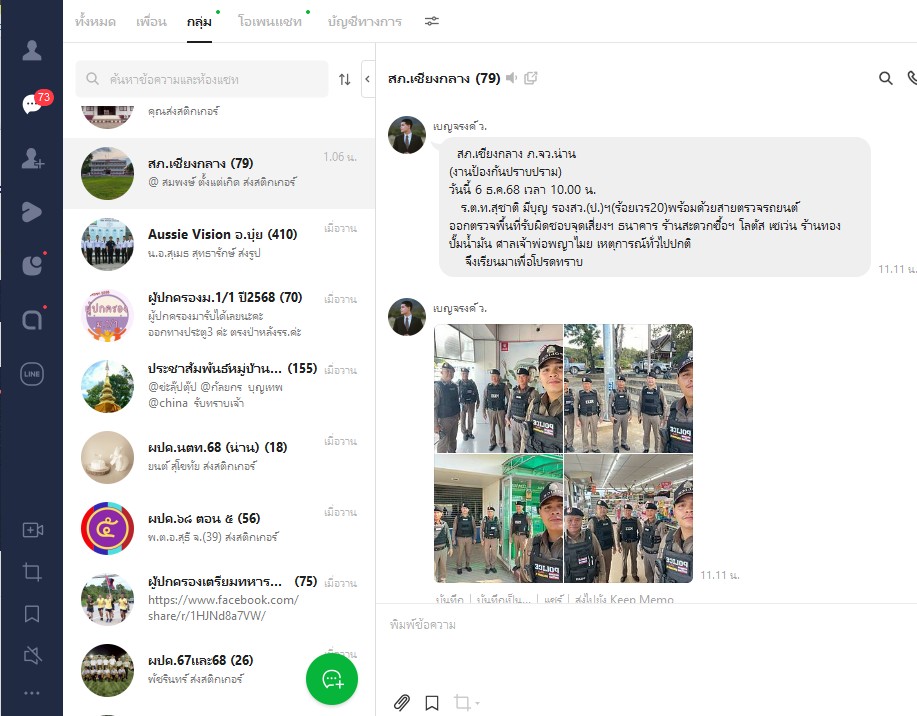The height and width of the screenshot is (716, 917).
Task: Expand the screen capture dropdown arrow
Action: (478, 704)
